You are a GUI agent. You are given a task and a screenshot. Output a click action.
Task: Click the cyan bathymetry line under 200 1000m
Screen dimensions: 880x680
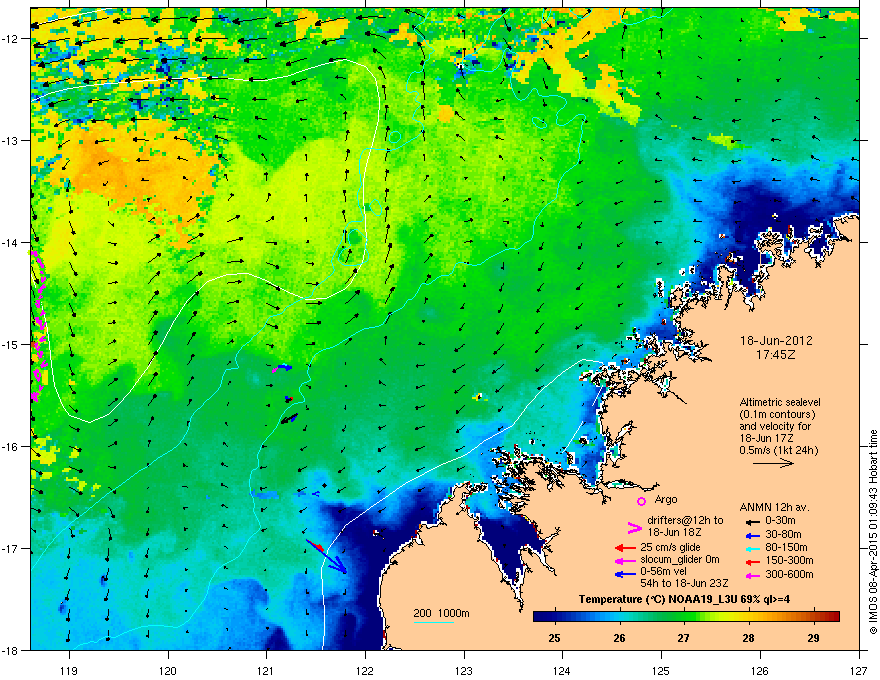coord(433,622)
